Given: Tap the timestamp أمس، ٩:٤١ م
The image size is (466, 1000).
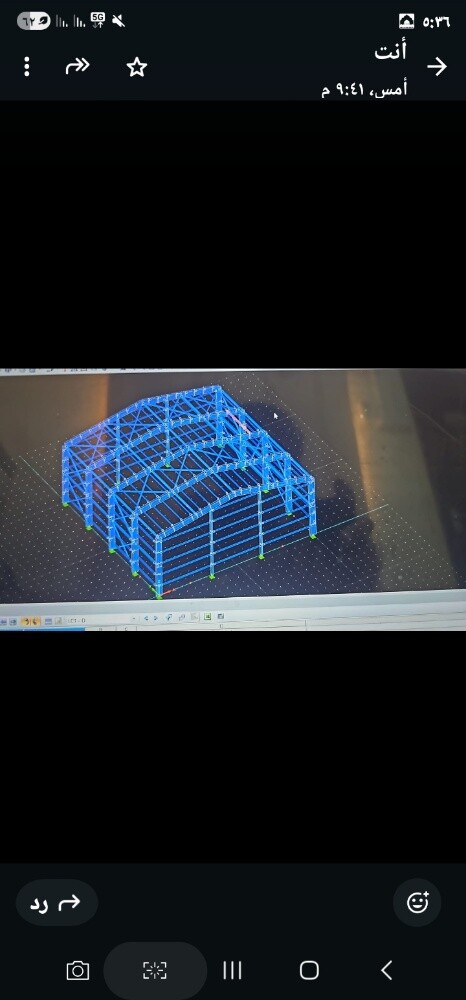Looking at the screenshot, I should click(x=365, y=89).
